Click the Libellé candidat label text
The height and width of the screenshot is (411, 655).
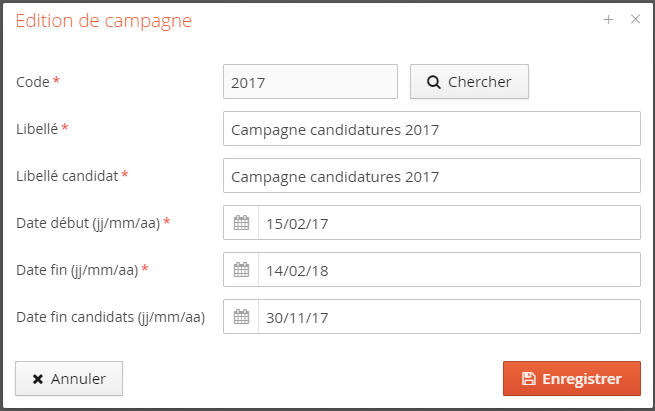coord(67,175)
